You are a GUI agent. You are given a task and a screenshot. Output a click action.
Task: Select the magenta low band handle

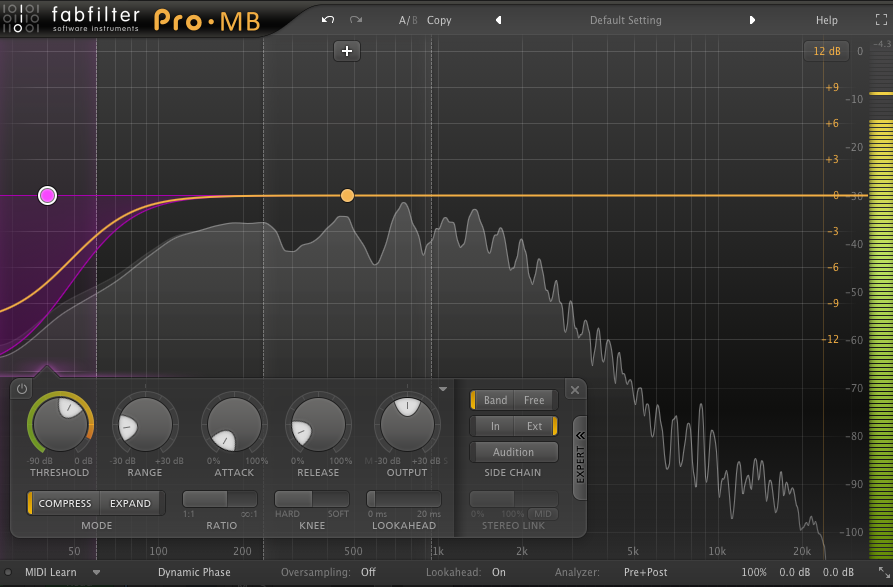(x=47, y=195)
